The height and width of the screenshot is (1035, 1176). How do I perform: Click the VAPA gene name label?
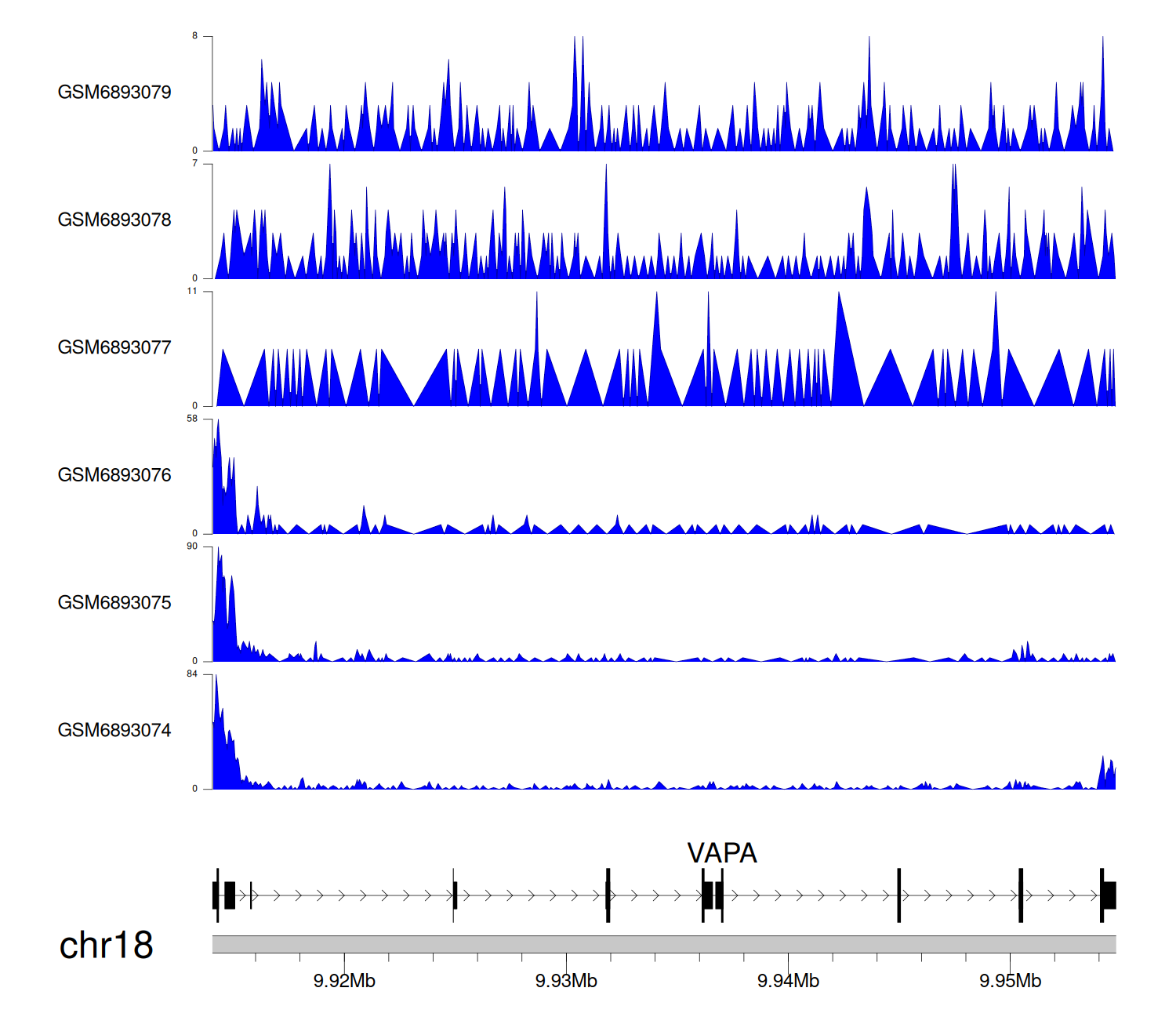pyautogui.click(x=721, y=853)
